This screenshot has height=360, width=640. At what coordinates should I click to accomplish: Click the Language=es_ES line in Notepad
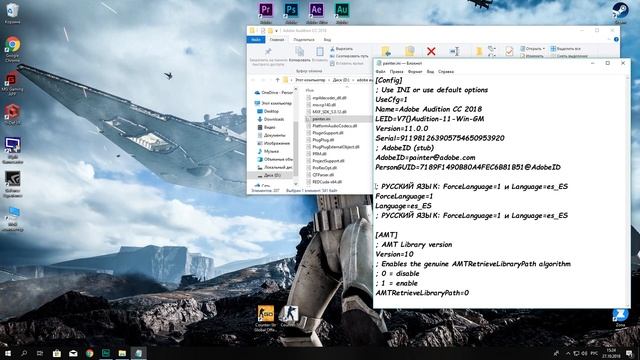tap(403, 206)
